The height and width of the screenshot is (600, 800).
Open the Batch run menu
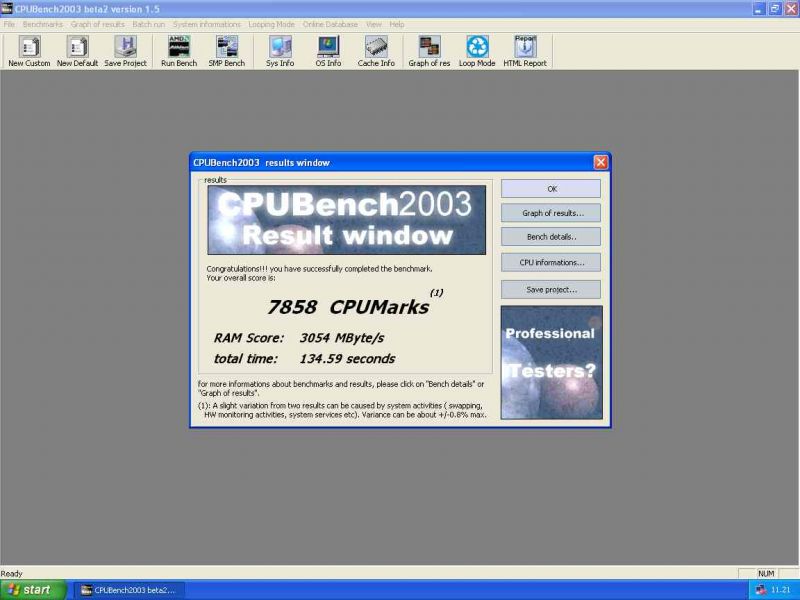[148, 24]
